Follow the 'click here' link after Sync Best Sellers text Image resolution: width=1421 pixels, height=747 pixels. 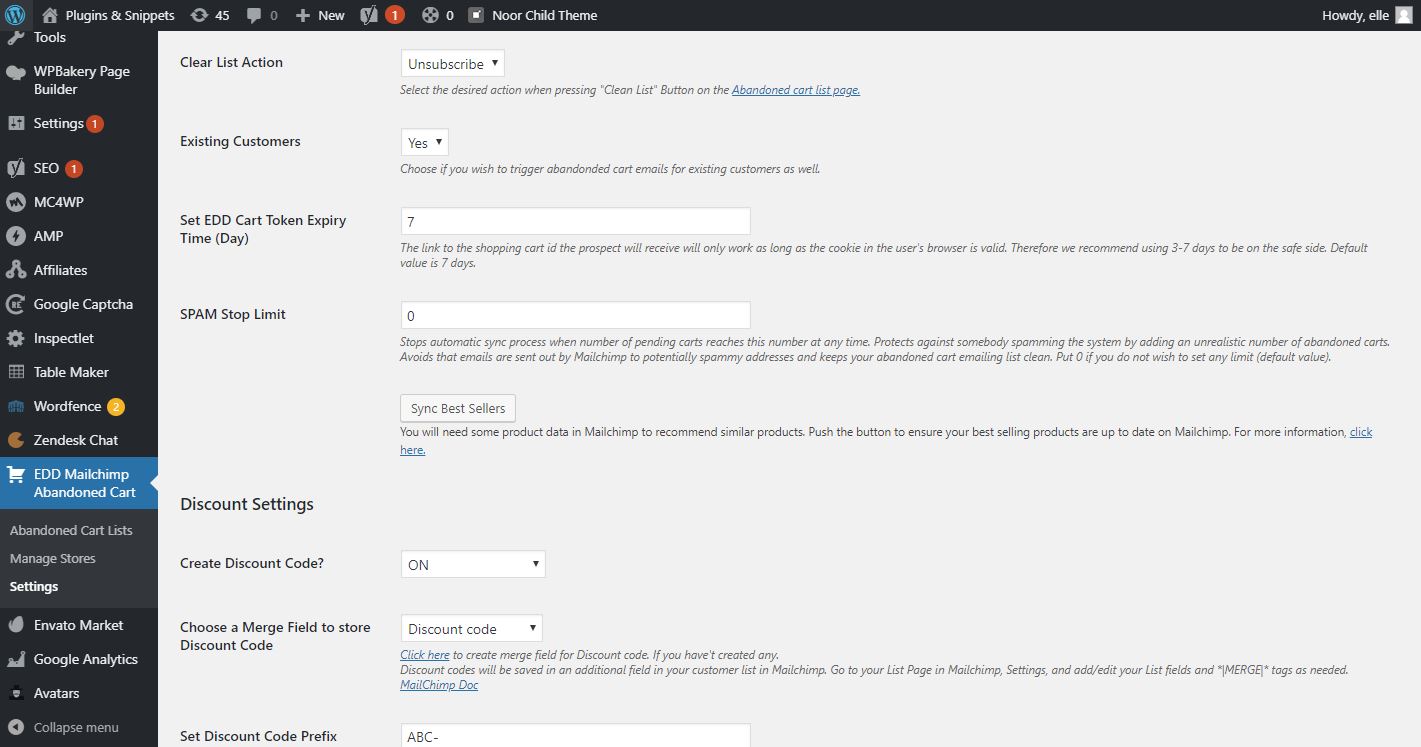click(x=1361, y=432)
